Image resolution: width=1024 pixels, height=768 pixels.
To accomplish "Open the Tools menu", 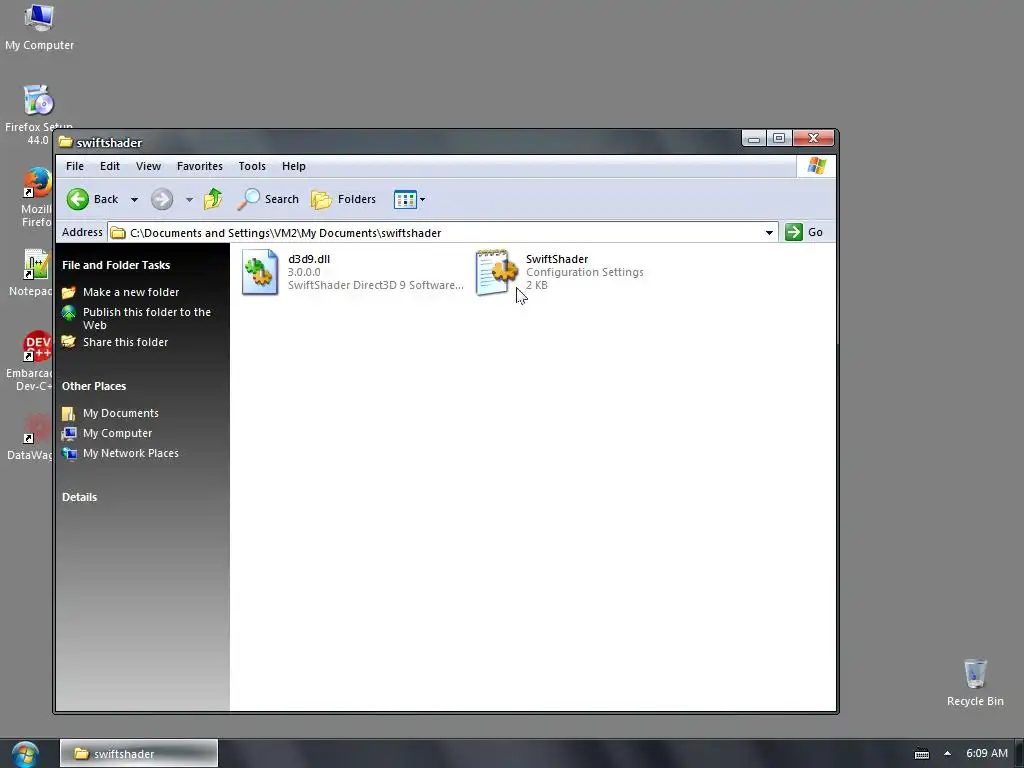I will 252,166.
